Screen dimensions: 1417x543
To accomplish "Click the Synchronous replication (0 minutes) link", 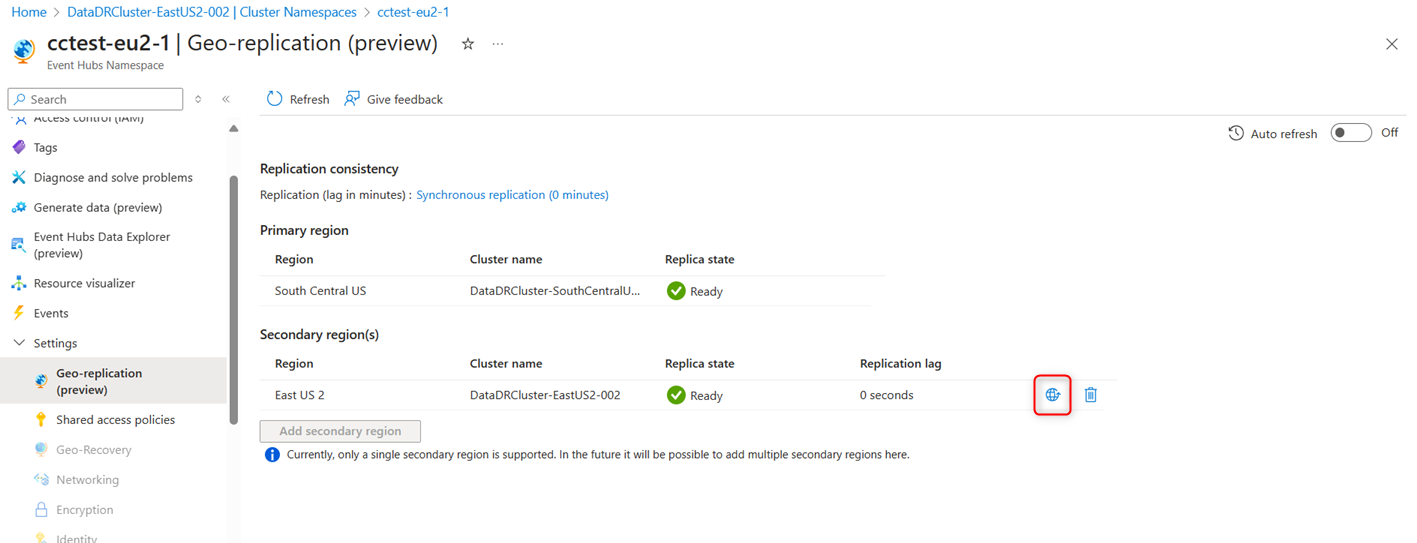I will pyautogui.click(x=512, y=195).
